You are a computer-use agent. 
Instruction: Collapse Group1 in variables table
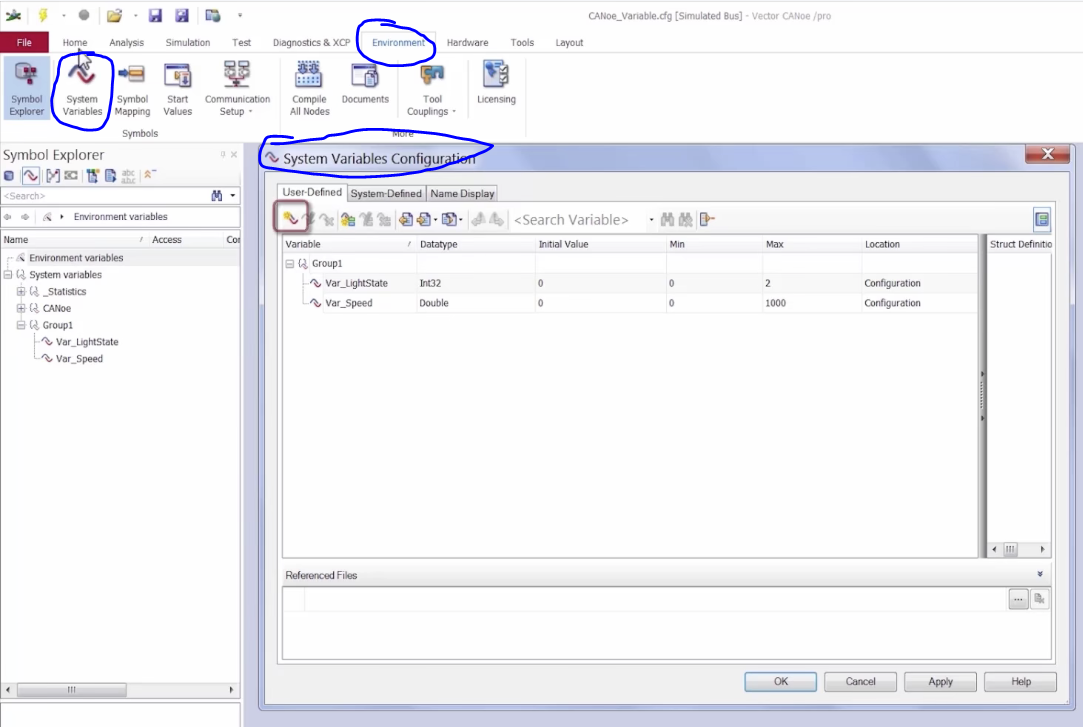tap(290, 264)
